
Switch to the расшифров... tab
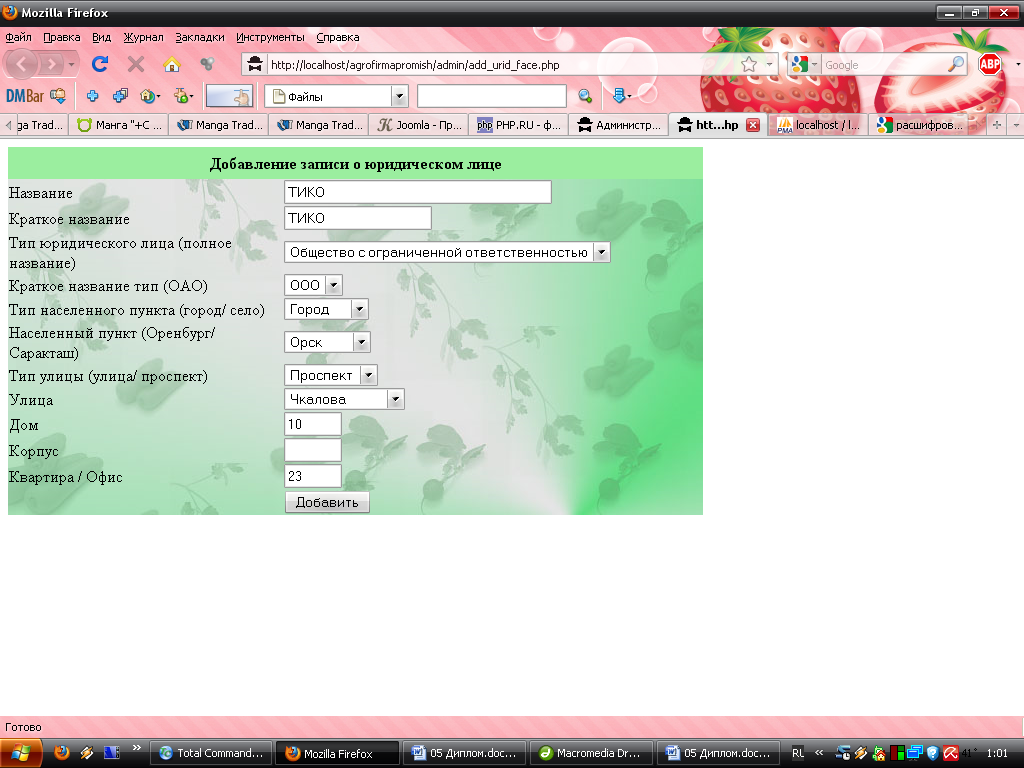(x=918, y=125)
